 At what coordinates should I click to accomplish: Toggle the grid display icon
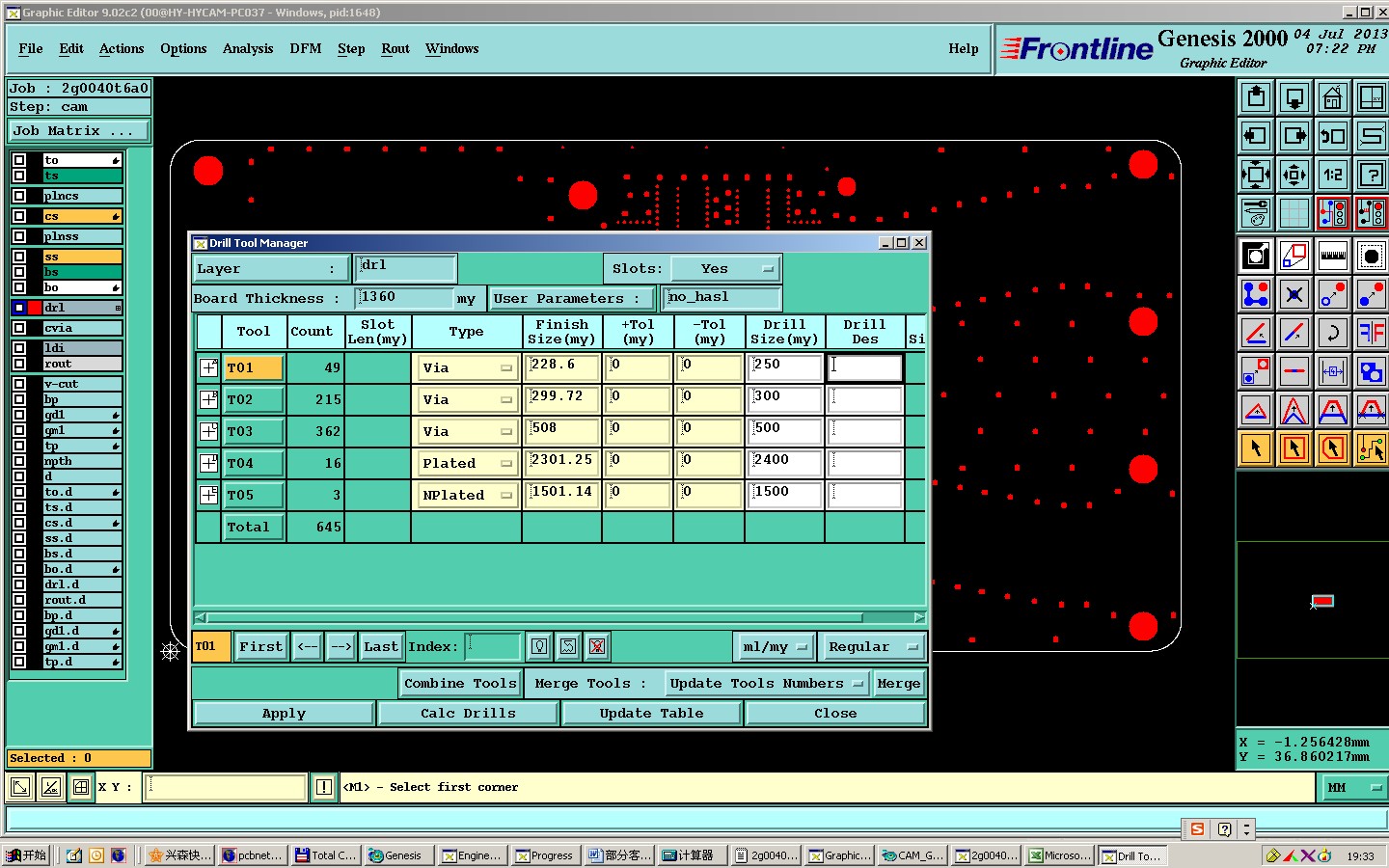[x=1294, y=213]
